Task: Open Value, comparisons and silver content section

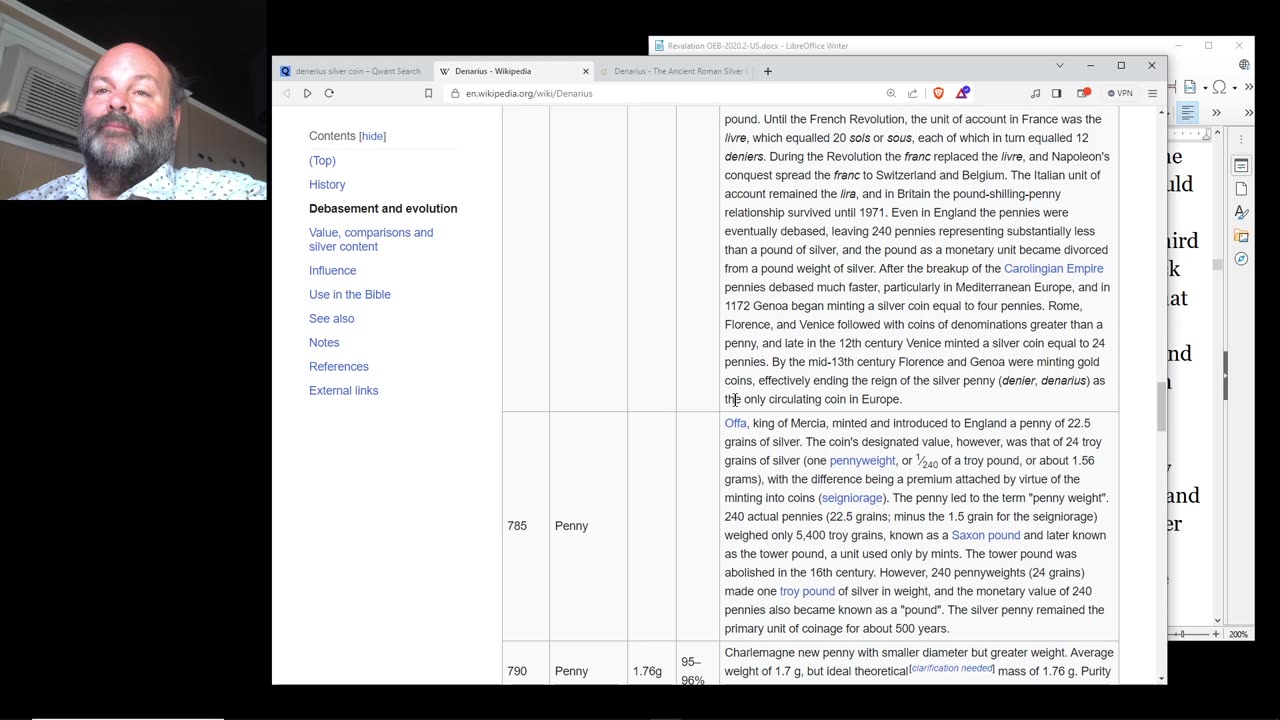Action: pos(371,239)
